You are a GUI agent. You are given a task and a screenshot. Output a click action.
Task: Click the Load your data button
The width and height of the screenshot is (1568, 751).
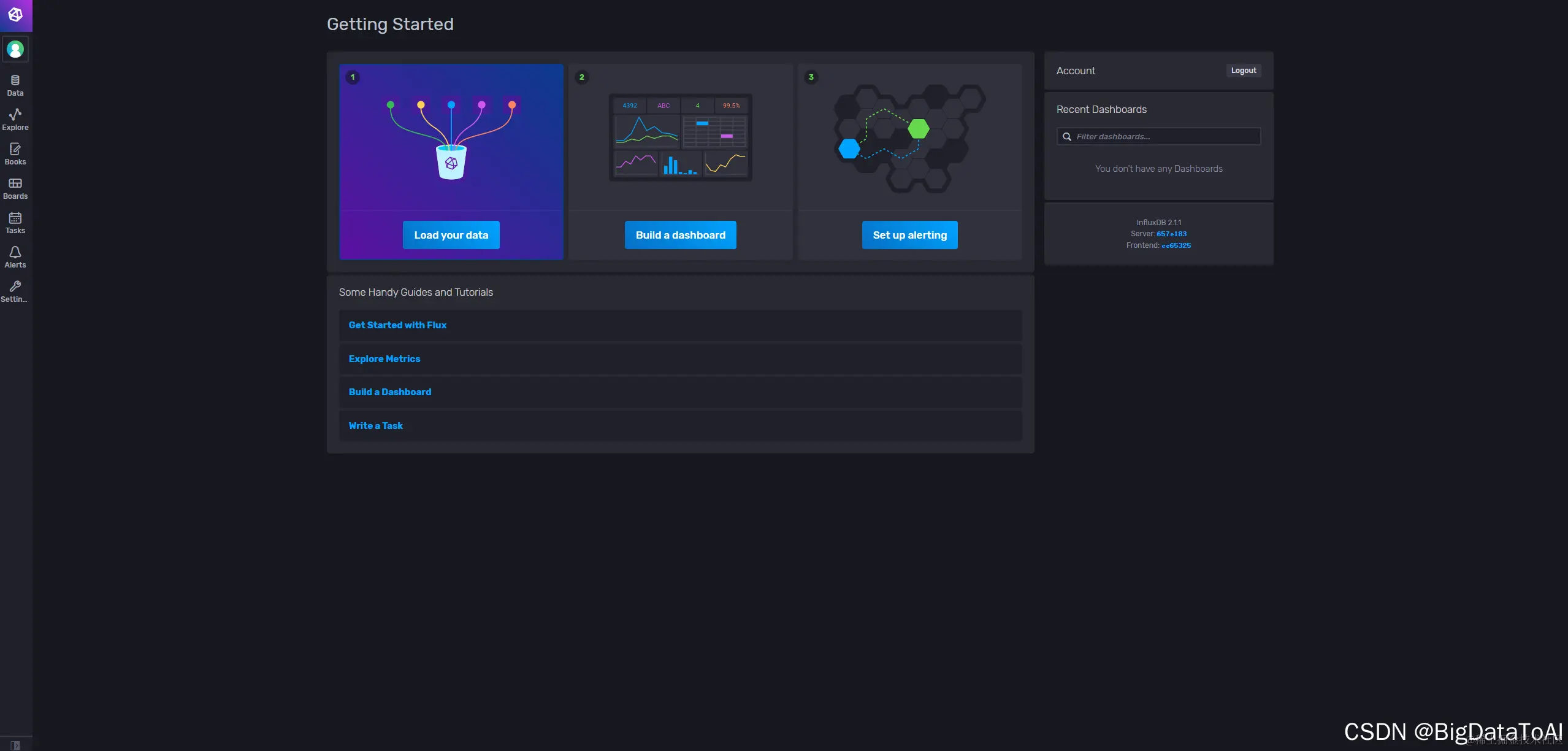(x=451, y=235)
